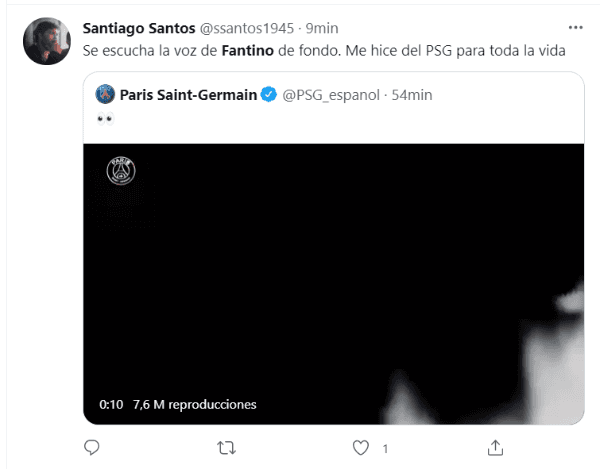Click the 0:10 video duration label
The height and width of the screenshot is (469, 600).
point(110,405)
